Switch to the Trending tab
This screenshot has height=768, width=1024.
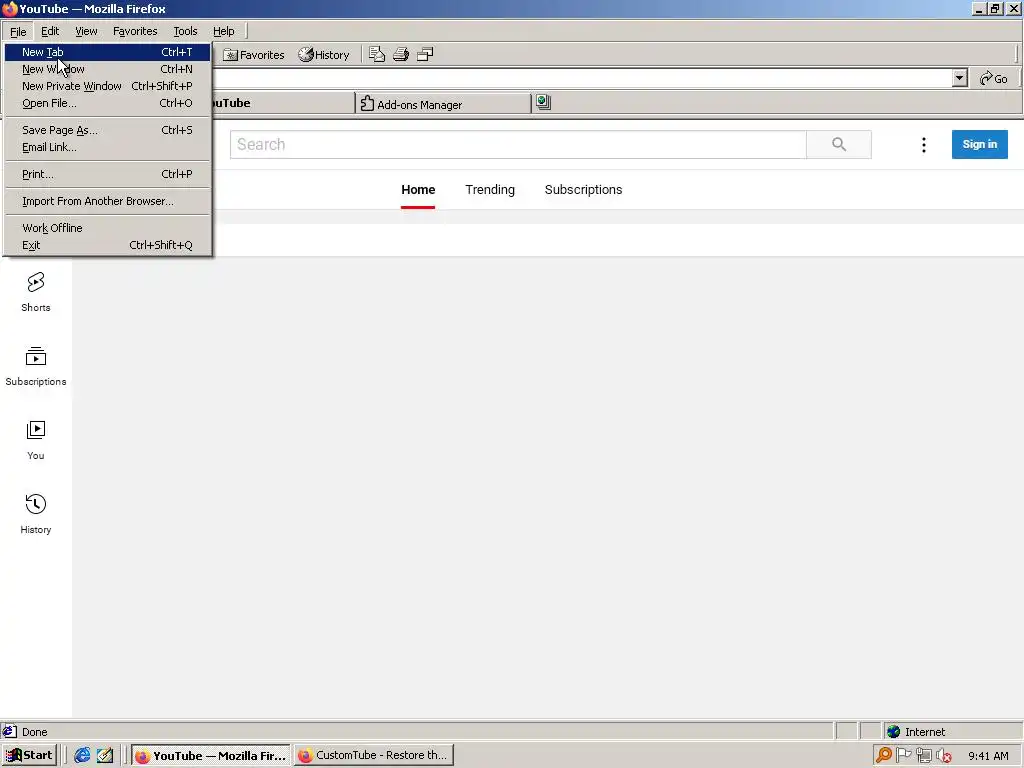coord(490,190)
